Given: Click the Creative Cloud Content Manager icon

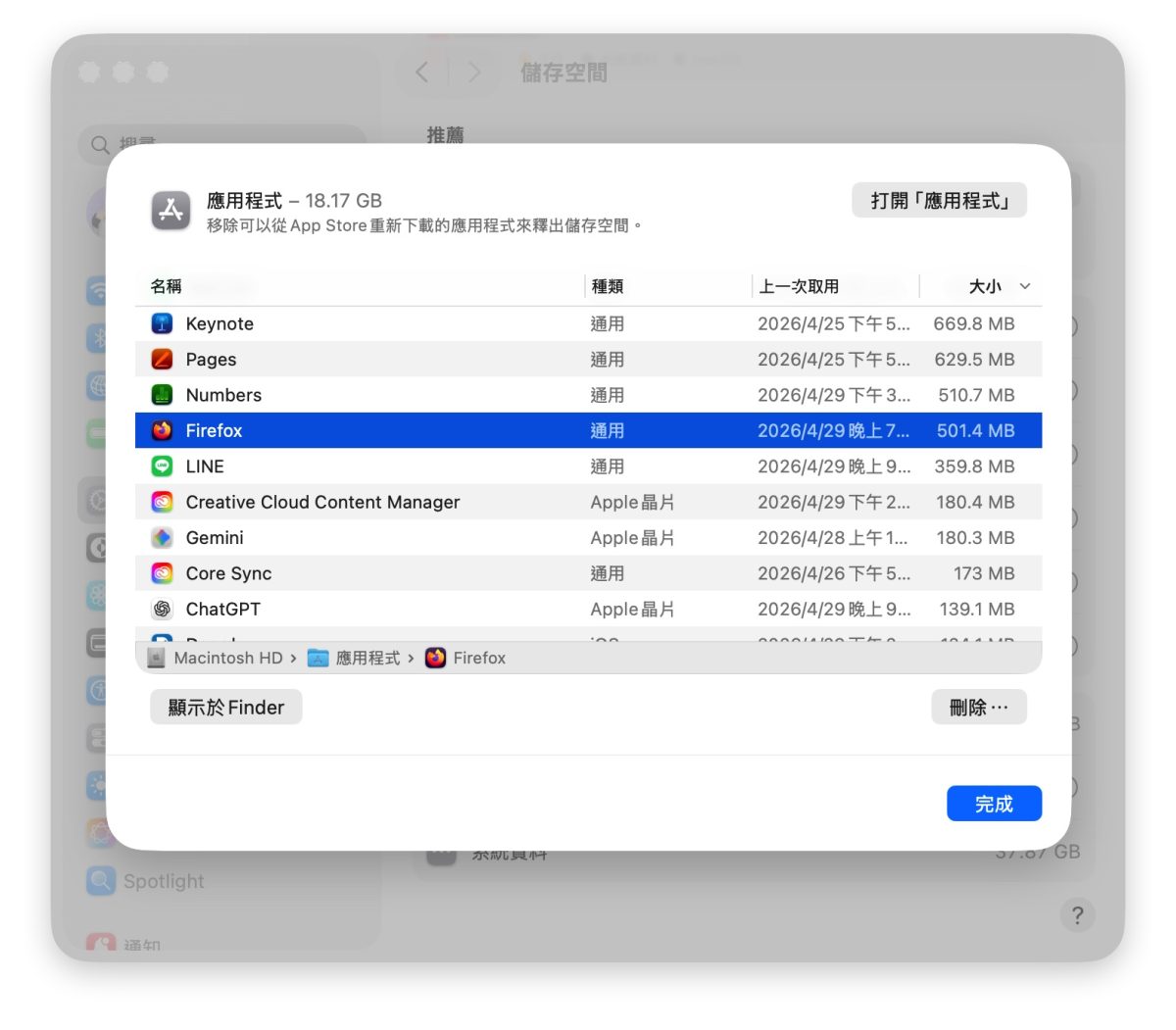Looking at the screenshot, I should click(162, 502).
